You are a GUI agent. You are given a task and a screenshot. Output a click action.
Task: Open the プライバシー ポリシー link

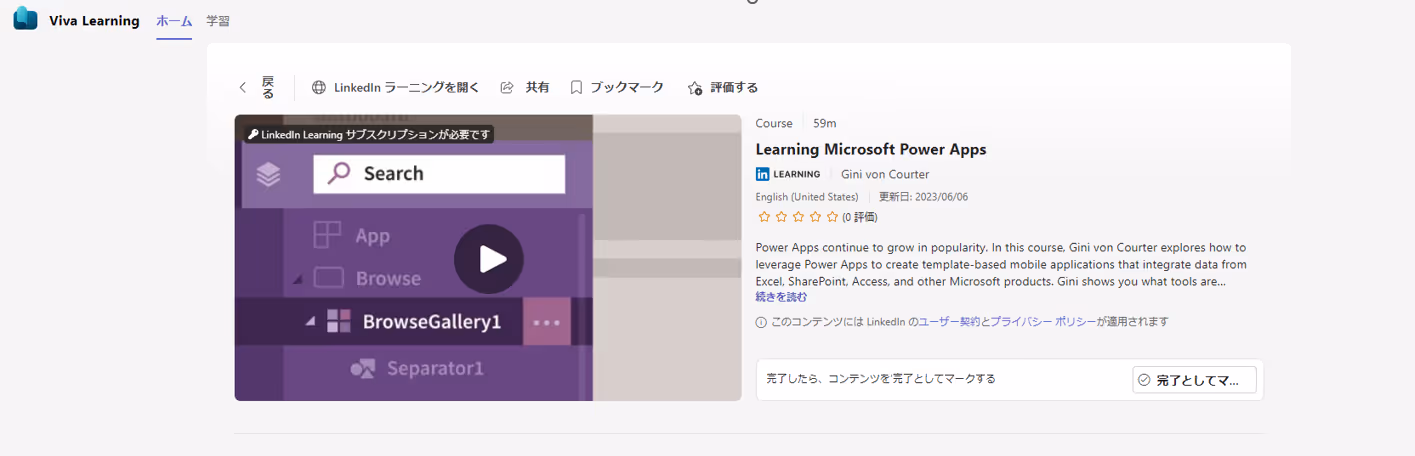click(x=1043, y=322)
